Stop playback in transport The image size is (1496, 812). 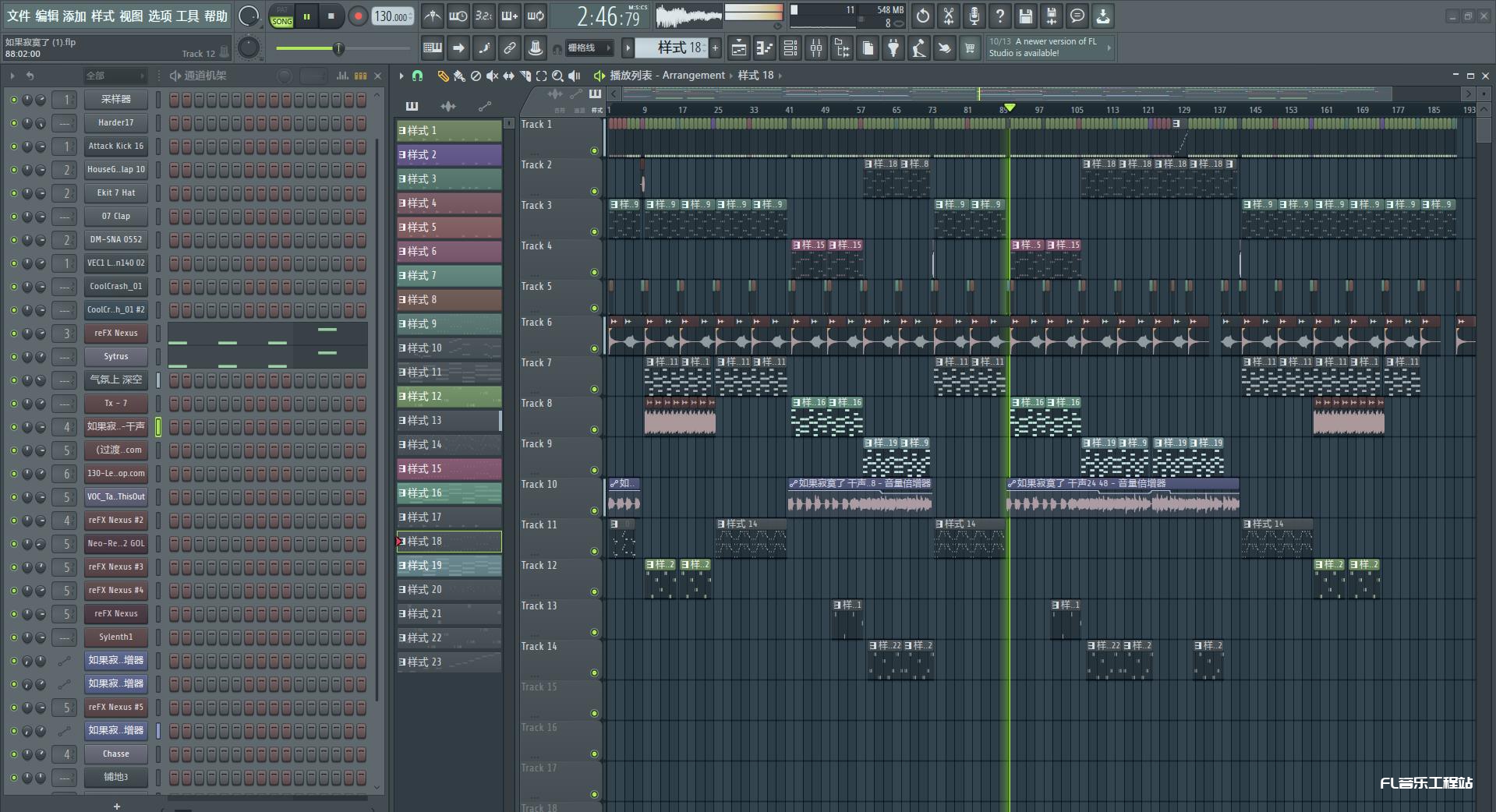pyautogui.click(x=331, y=16)
